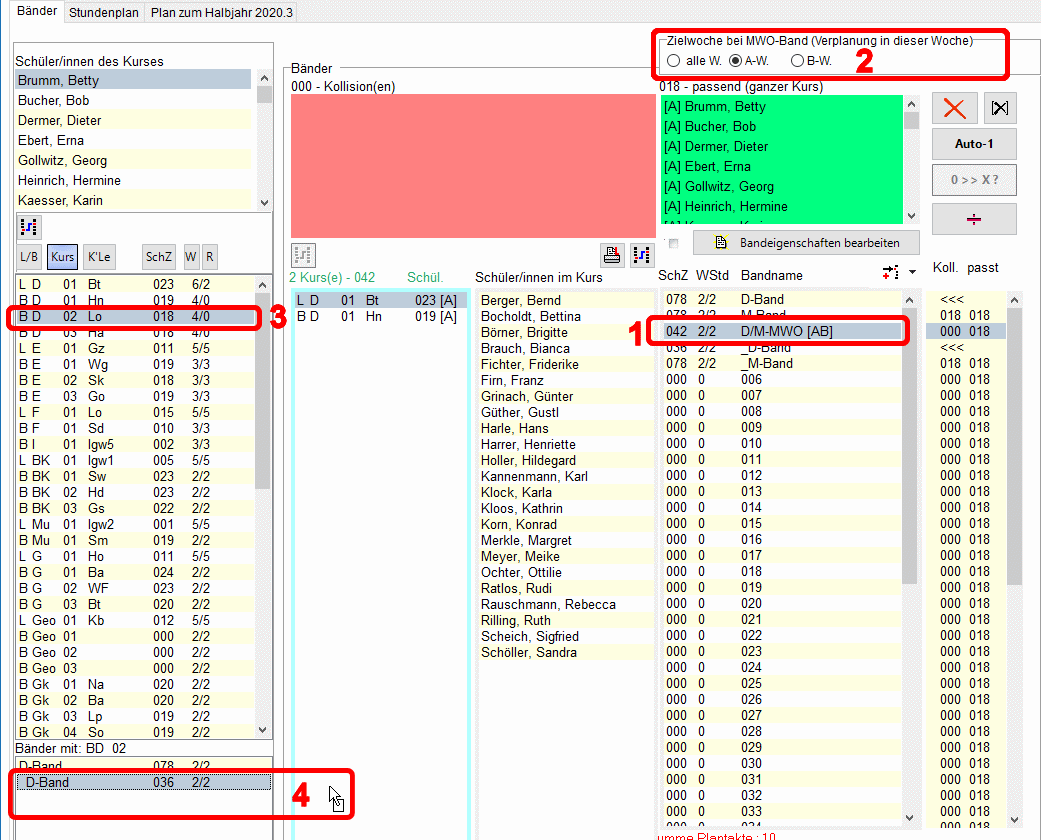This screenshot has height=840, width=1041.
Task: Click the large red X delete button
Action: point(954,108)
